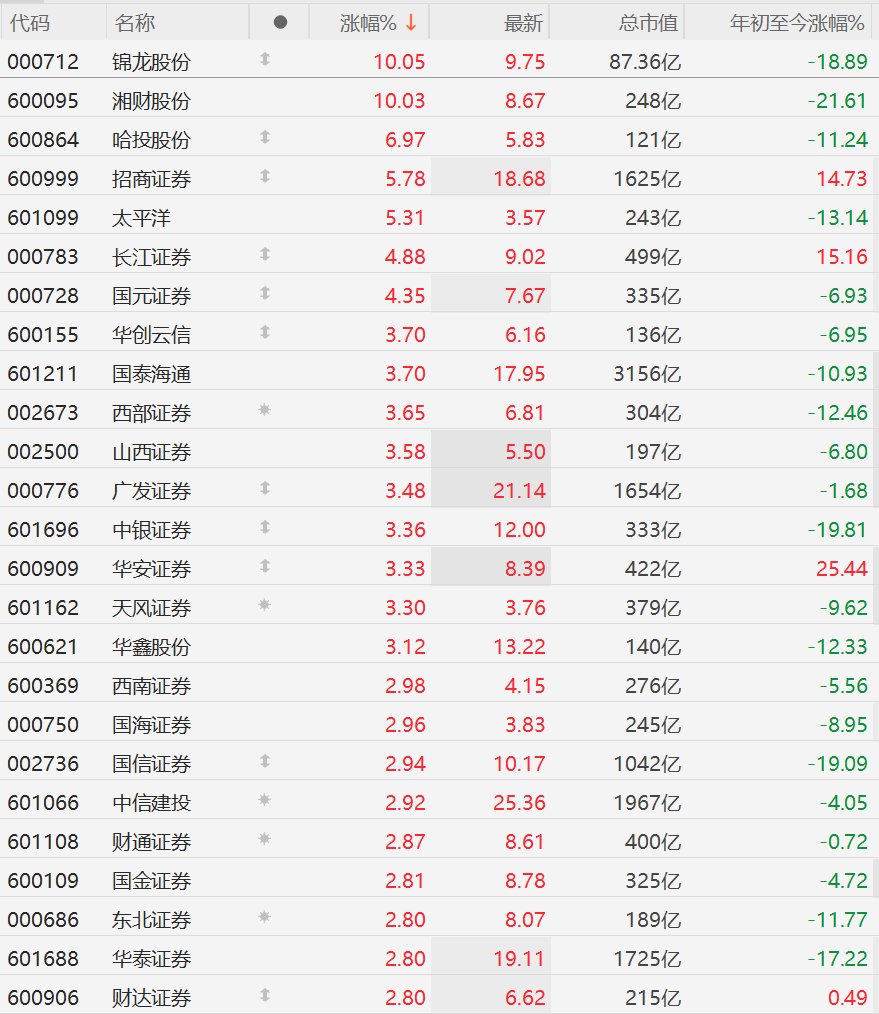Select stock code 000712

click(43, 62)
